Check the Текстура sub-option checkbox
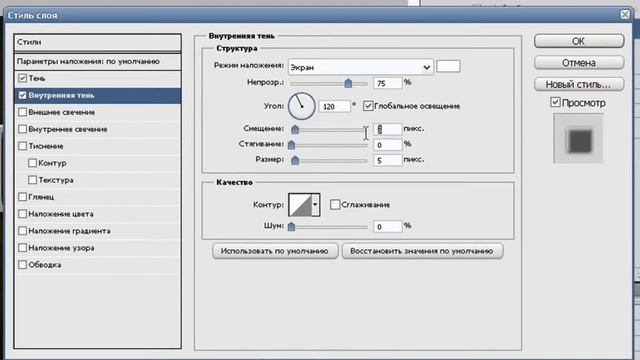 32,180
